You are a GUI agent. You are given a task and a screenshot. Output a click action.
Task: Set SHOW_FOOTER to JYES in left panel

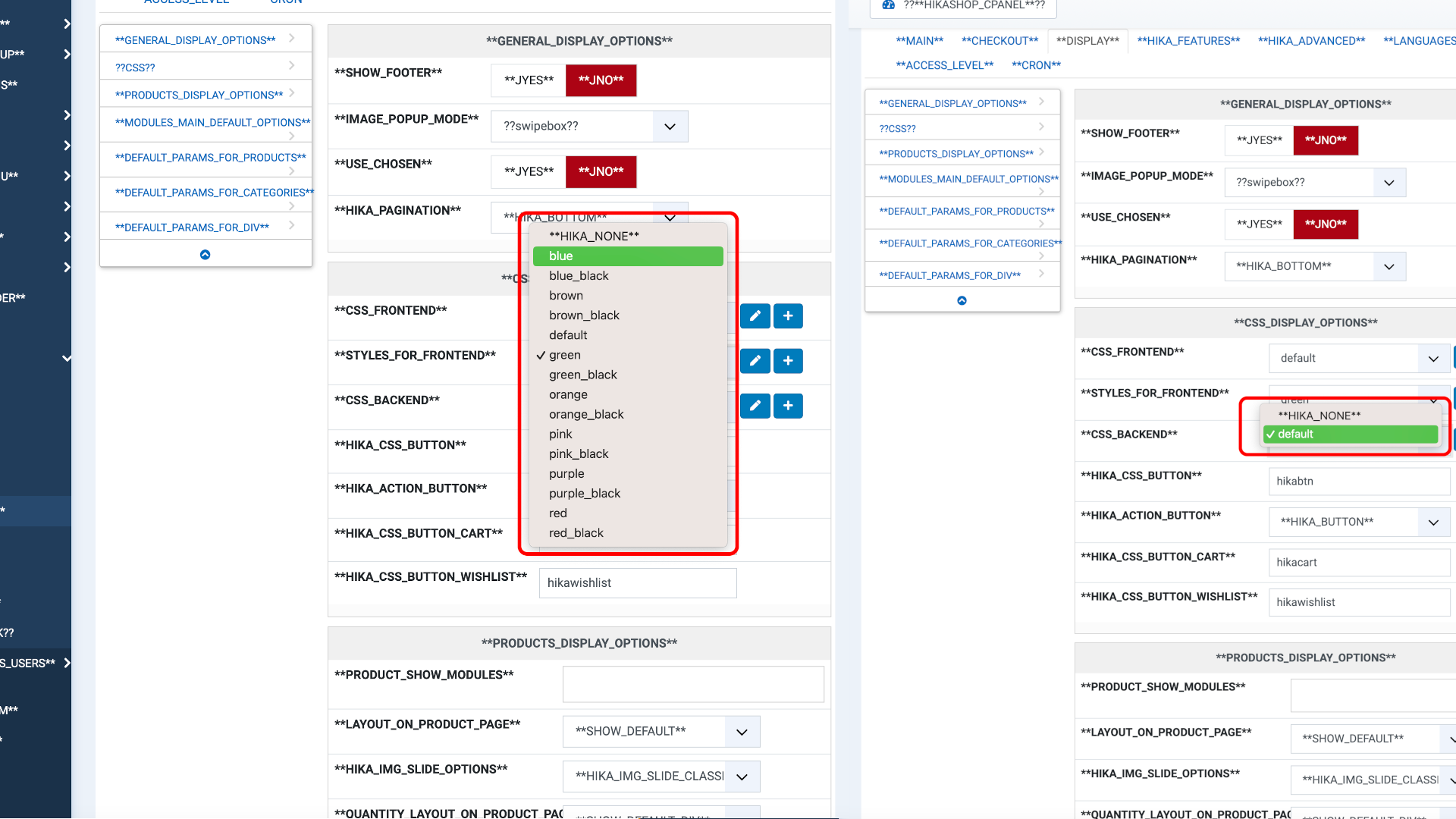pos(529,80)
